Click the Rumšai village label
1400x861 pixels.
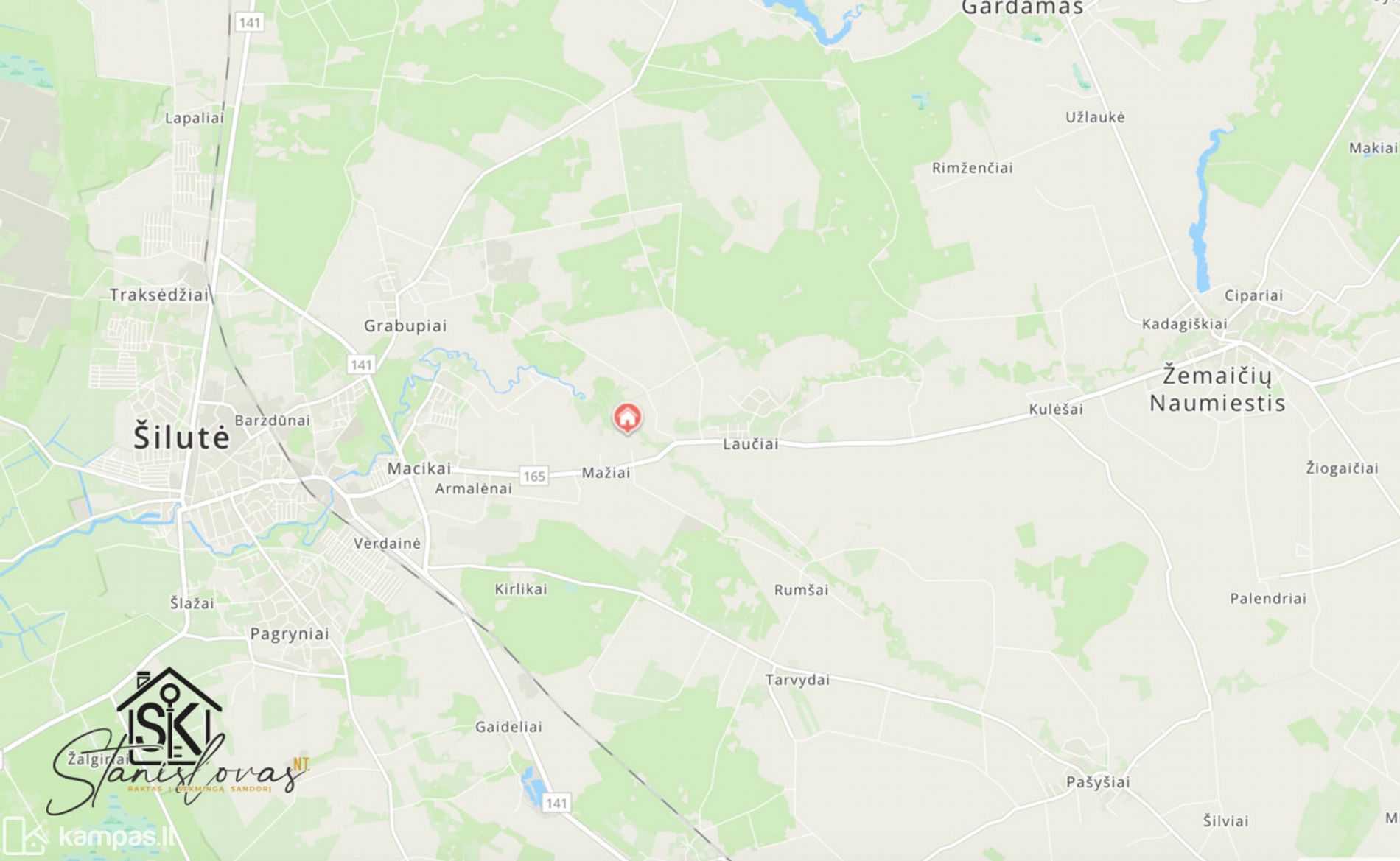click(801, 590)
